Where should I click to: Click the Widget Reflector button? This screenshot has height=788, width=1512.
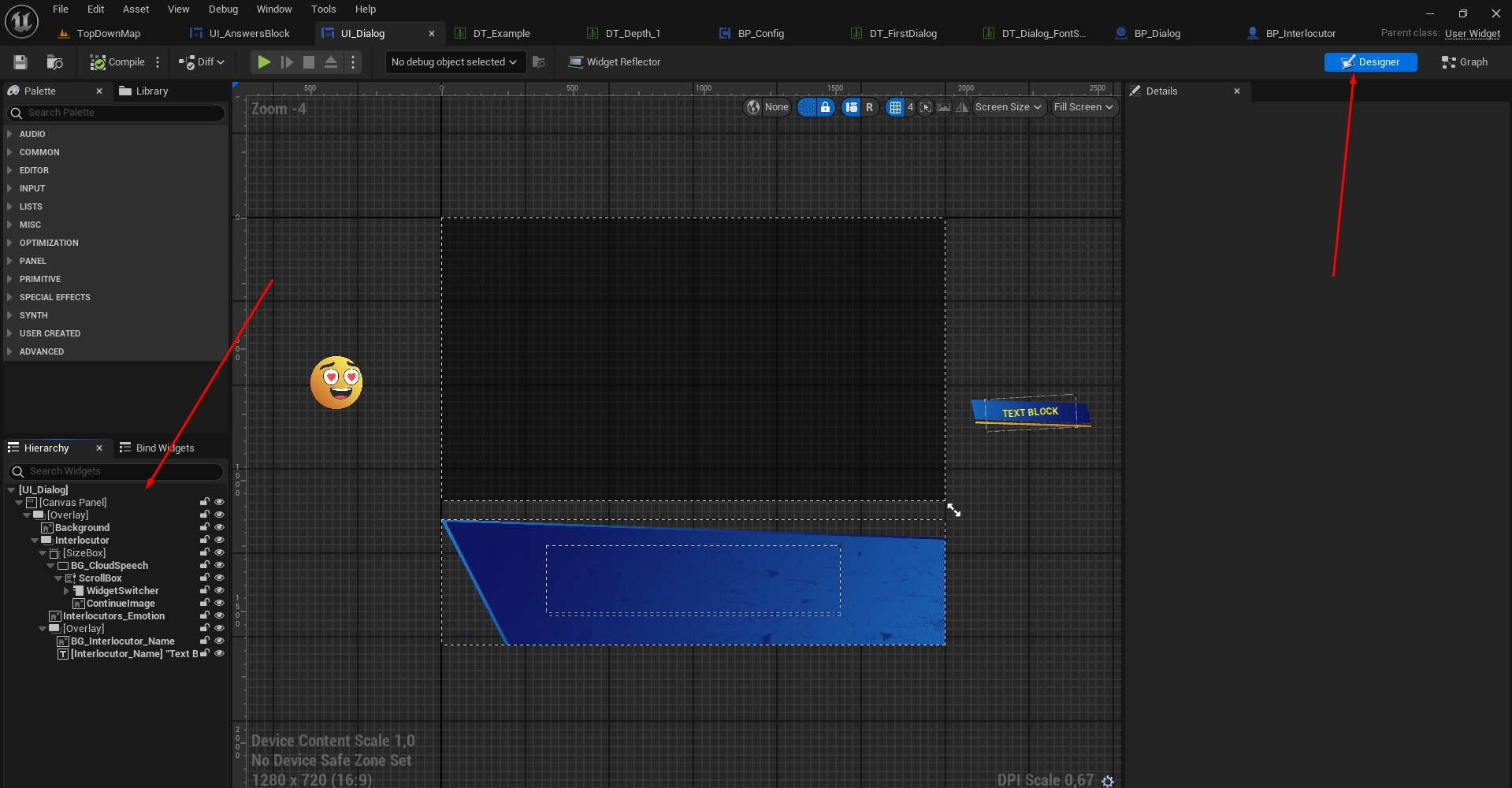(615, 62)
